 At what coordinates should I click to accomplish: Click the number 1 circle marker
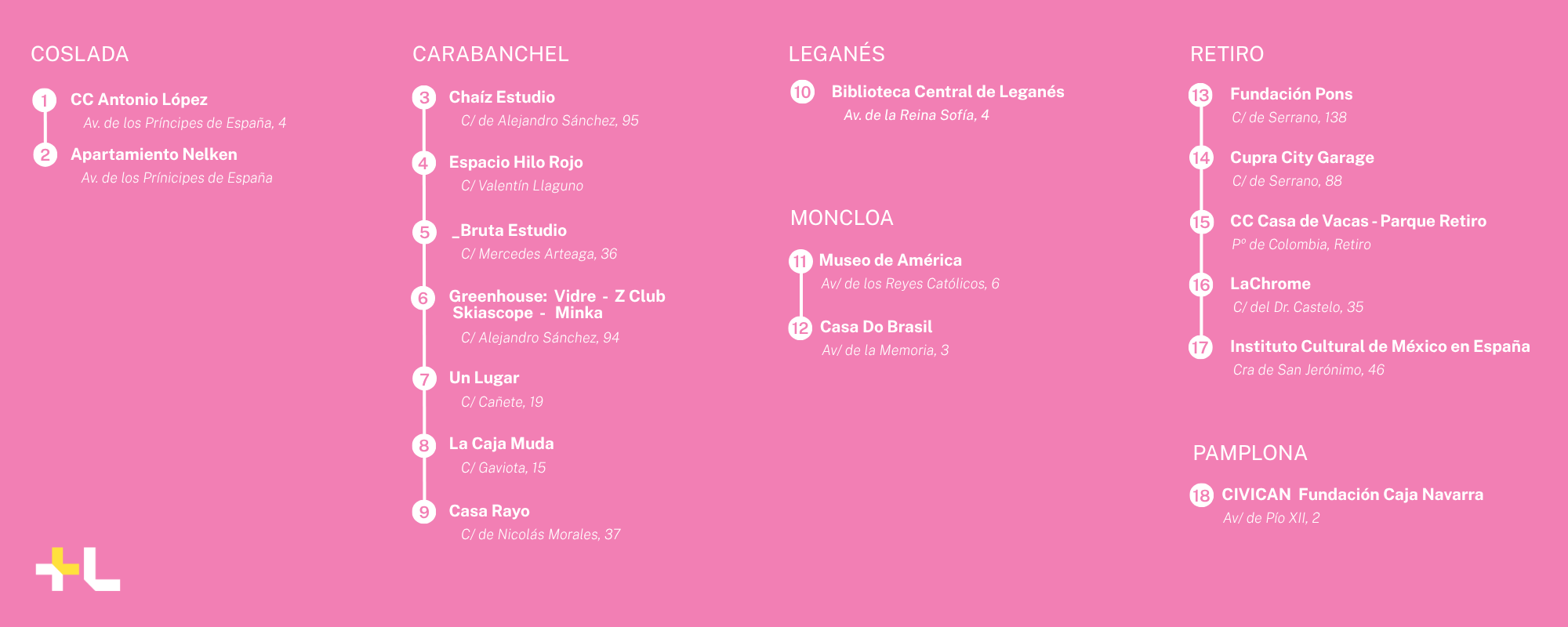tap(45, 100)
